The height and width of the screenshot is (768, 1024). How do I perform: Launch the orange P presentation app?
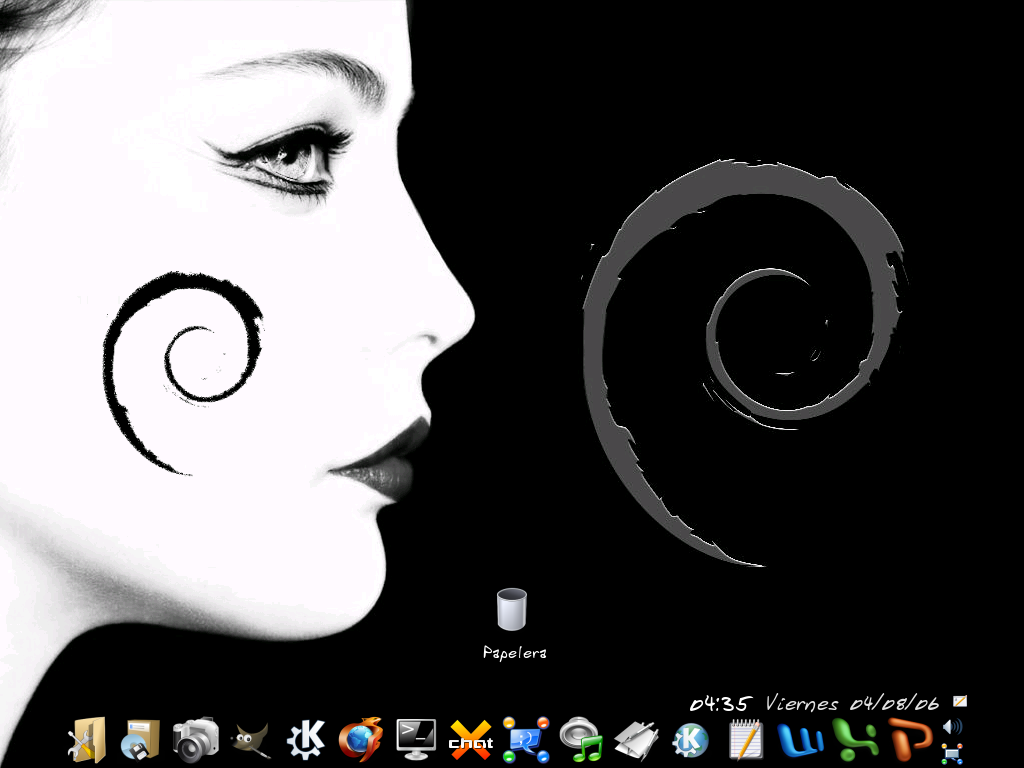[910, 740]
